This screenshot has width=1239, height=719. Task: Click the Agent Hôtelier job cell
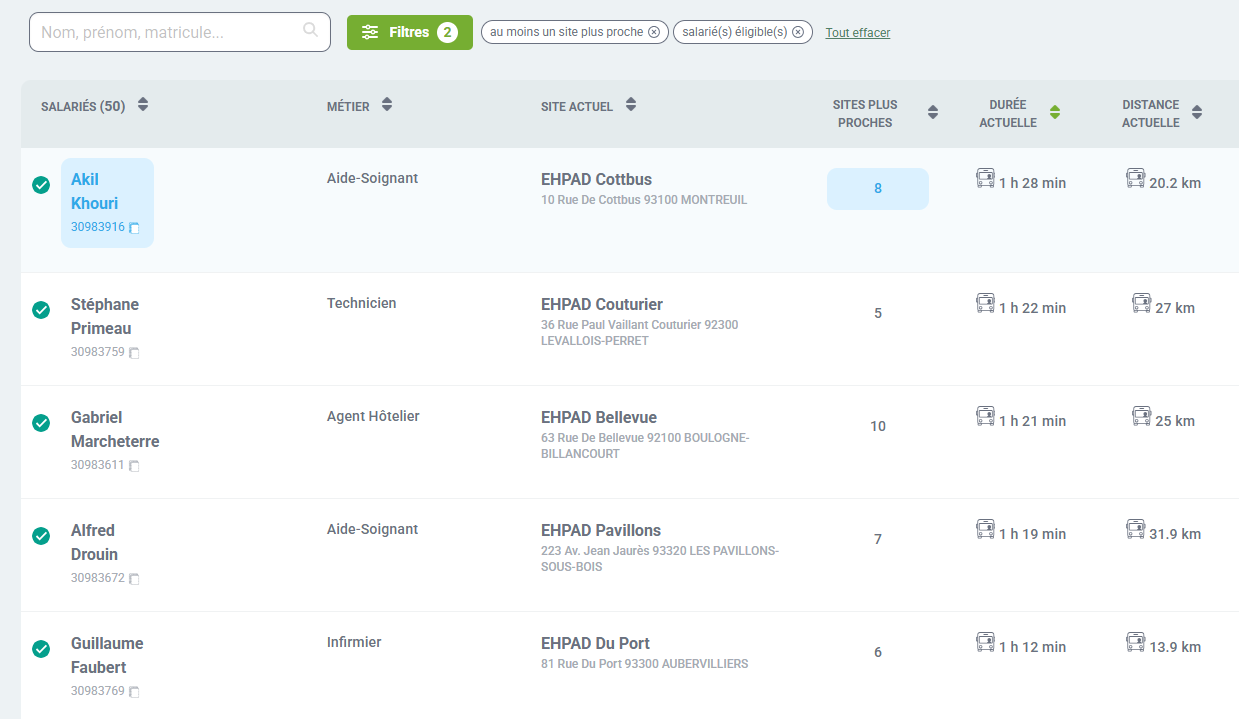coord(373,416)
